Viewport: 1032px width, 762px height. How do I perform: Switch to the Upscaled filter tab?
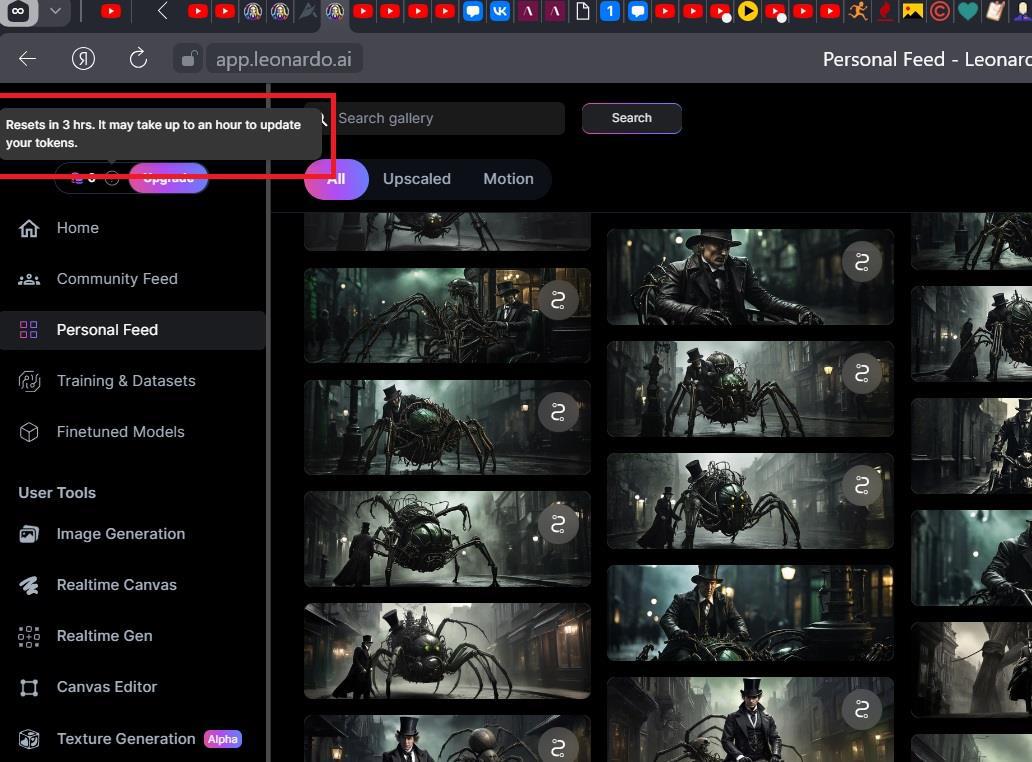coord(416,179)
